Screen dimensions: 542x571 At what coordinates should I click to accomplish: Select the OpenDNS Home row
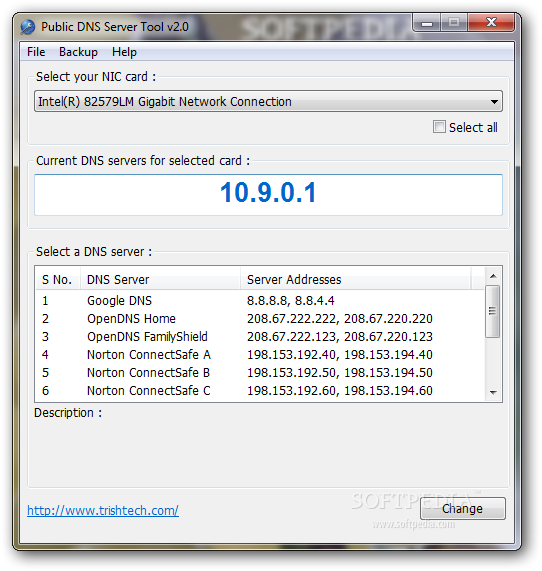260,319
